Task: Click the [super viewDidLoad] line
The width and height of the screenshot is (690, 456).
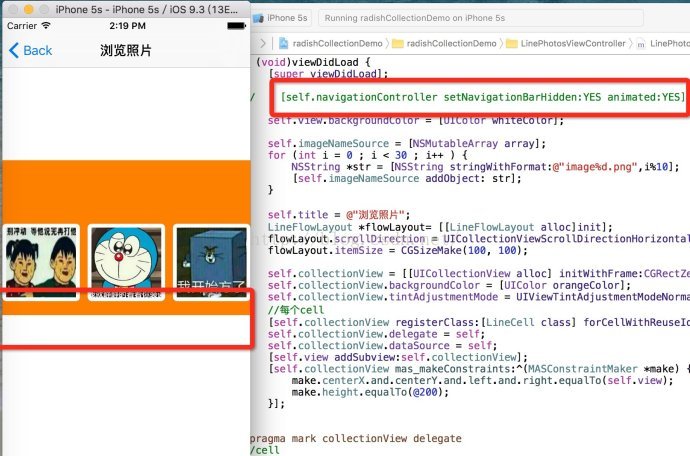Action: point(328,74)
